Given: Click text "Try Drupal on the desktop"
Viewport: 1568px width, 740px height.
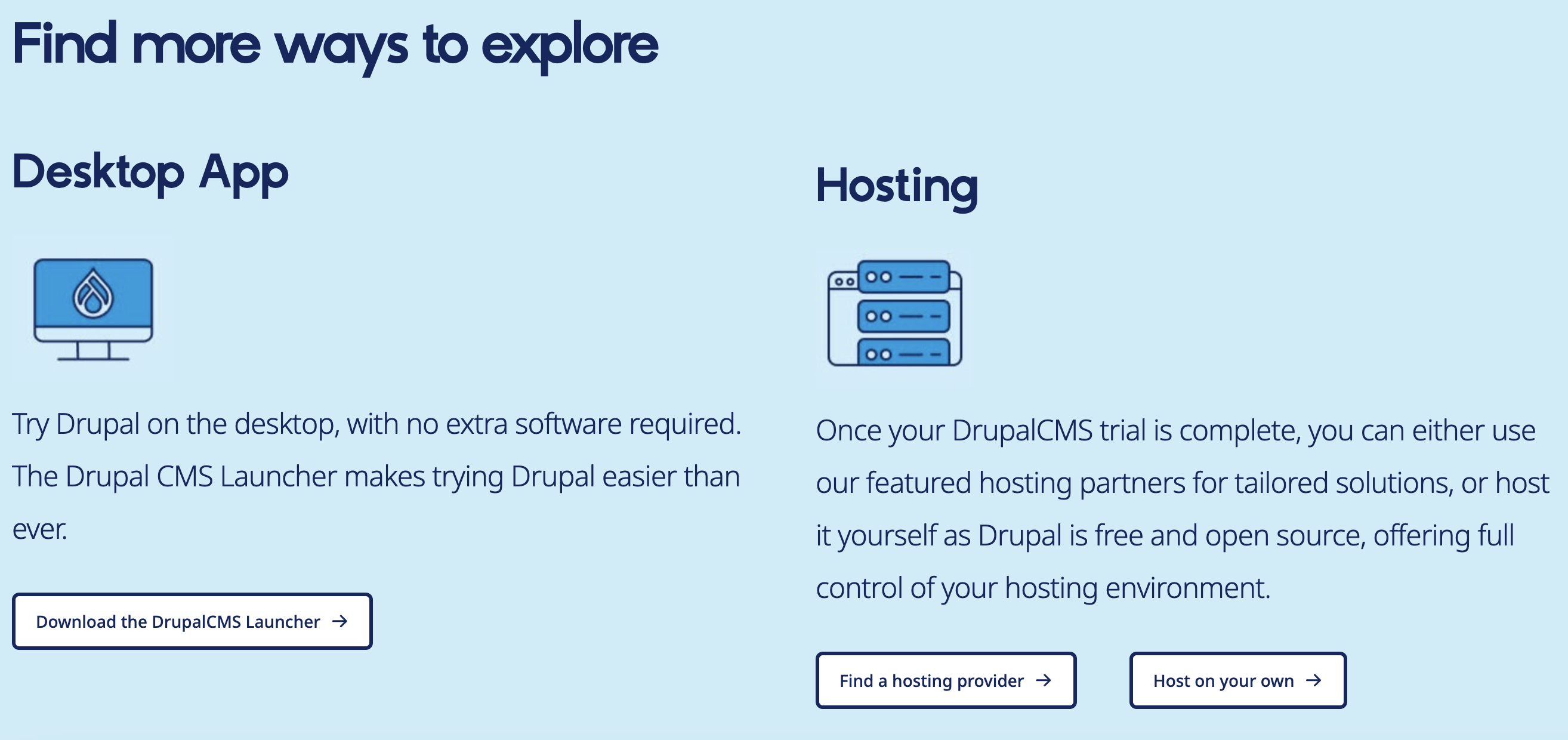Looking at the screenshot, I should pyautogui.click(x=176, y=424).
